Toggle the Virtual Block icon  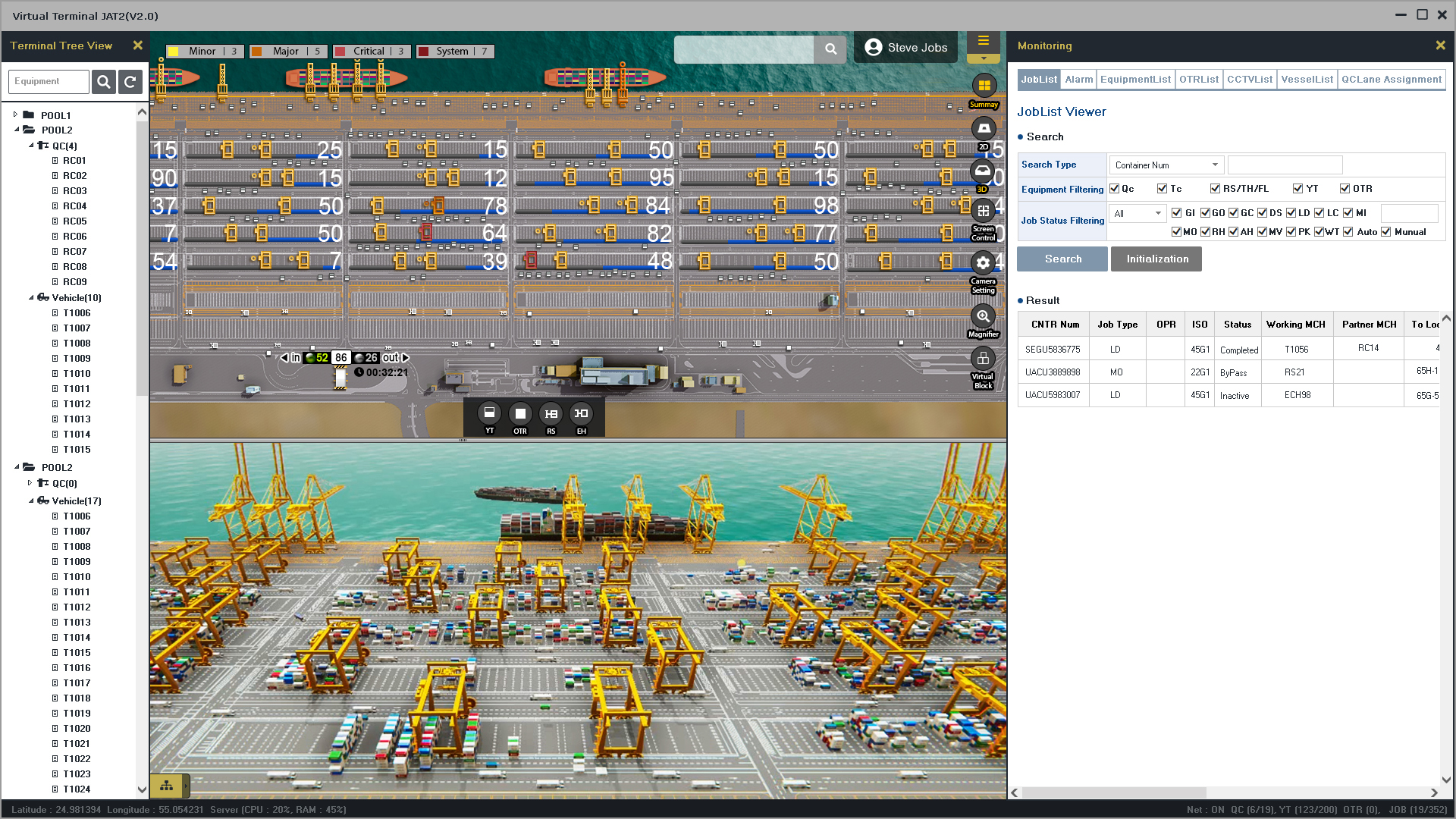click(983, 359)
